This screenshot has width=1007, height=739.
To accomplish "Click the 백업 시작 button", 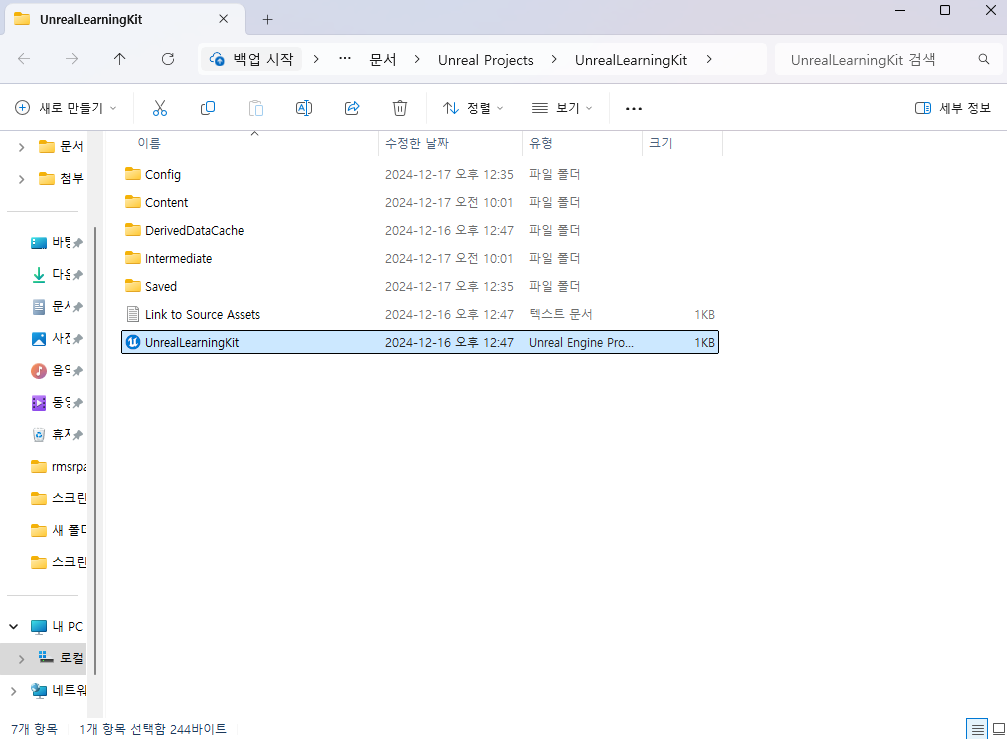I will (252, 59).
